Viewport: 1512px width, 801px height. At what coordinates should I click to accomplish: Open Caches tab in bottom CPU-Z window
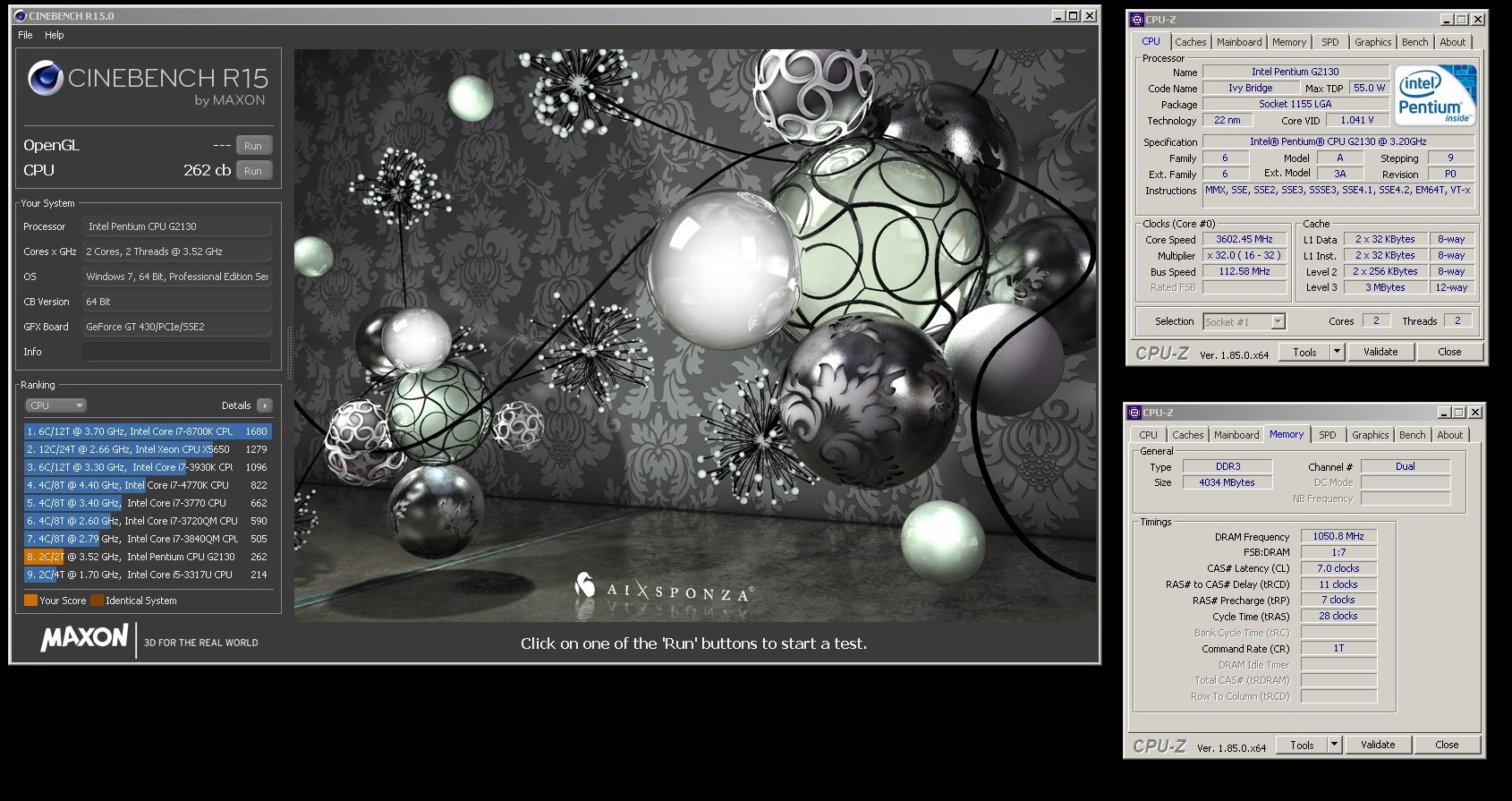pyautogui.click(x=1187, y=435)
